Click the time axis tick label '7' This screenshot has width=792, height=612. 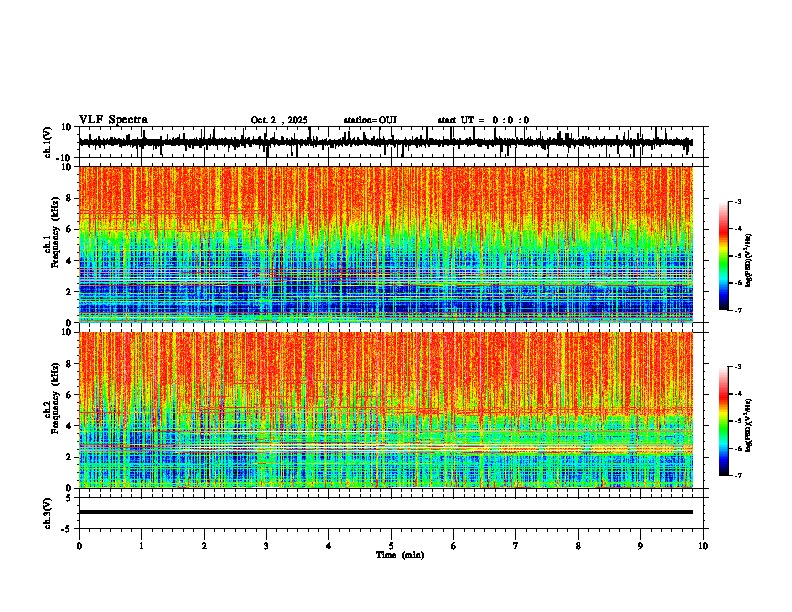[516, 546]
